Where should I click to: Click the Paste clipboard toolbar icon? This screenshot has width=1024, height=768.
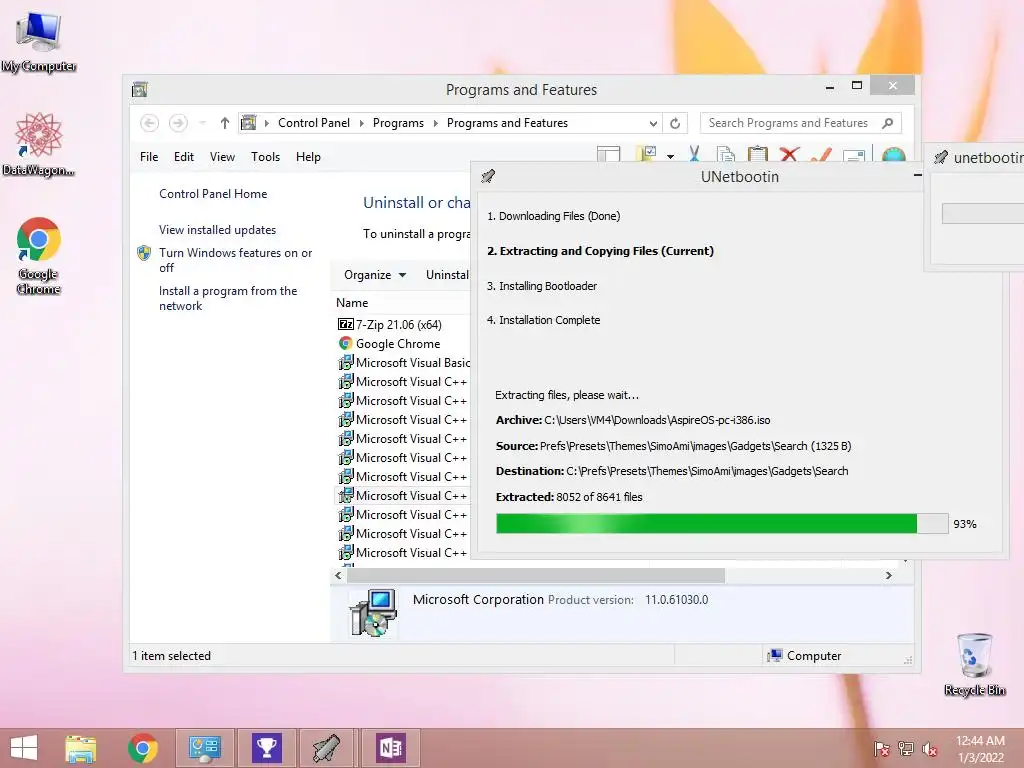[758, 154]
